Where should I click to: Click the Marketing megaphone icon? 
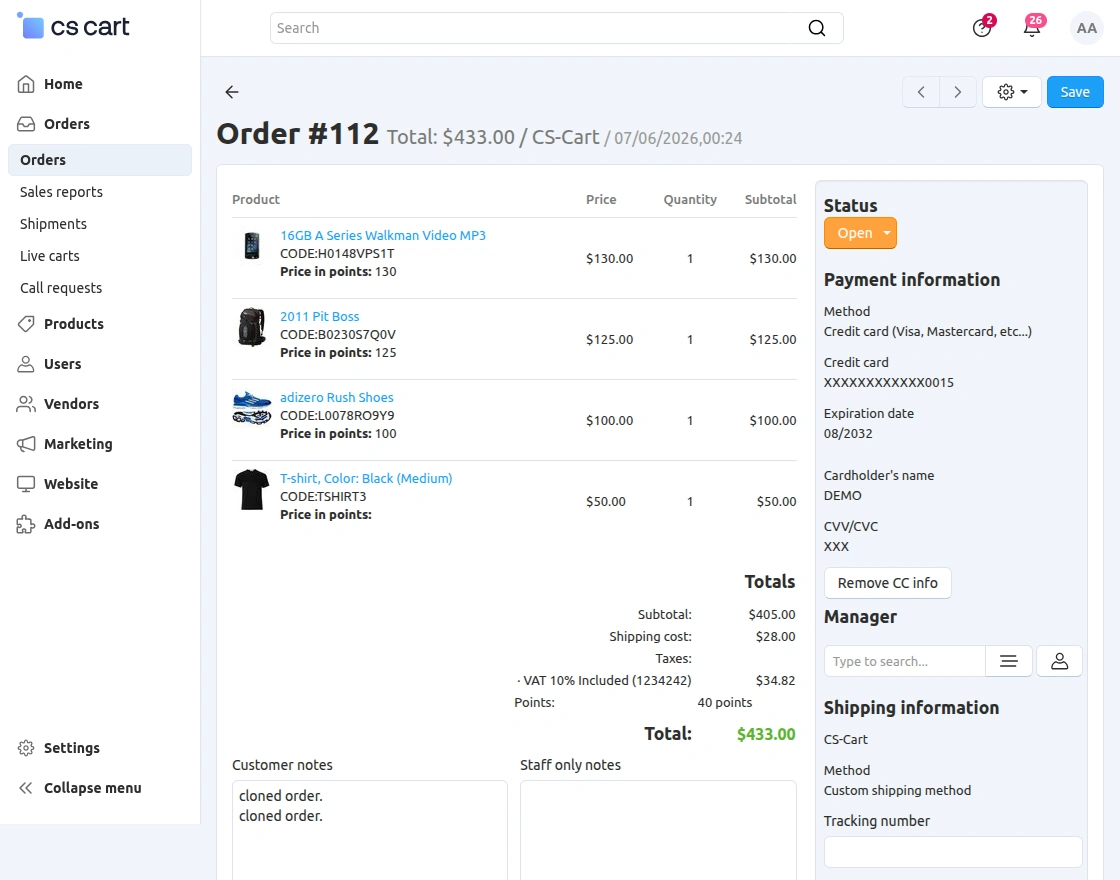26,444
